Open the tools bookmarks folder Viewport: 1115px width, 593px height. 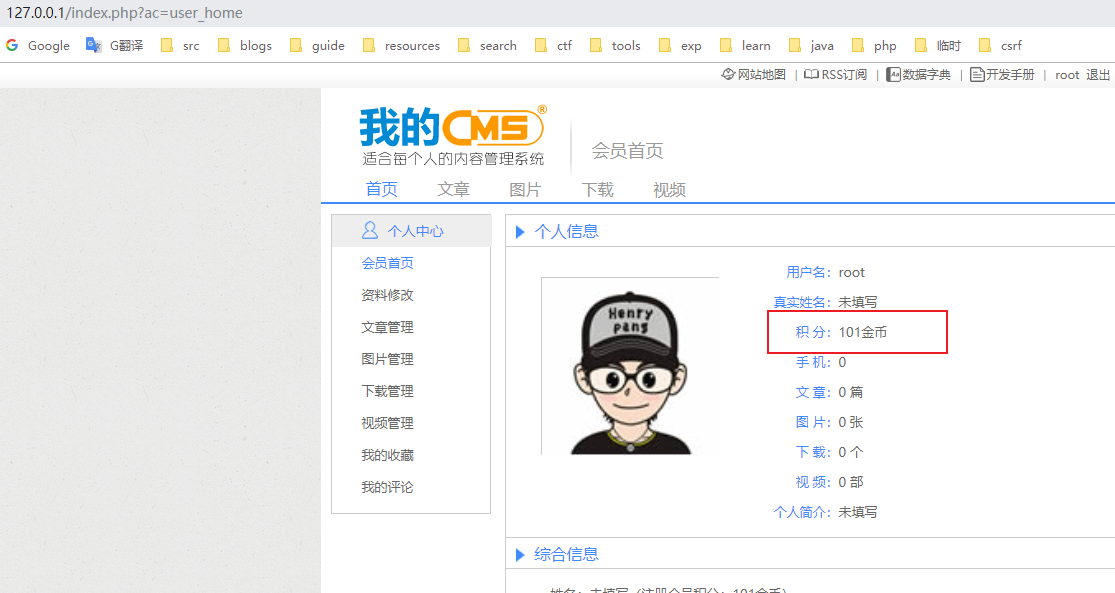[615, 45]
